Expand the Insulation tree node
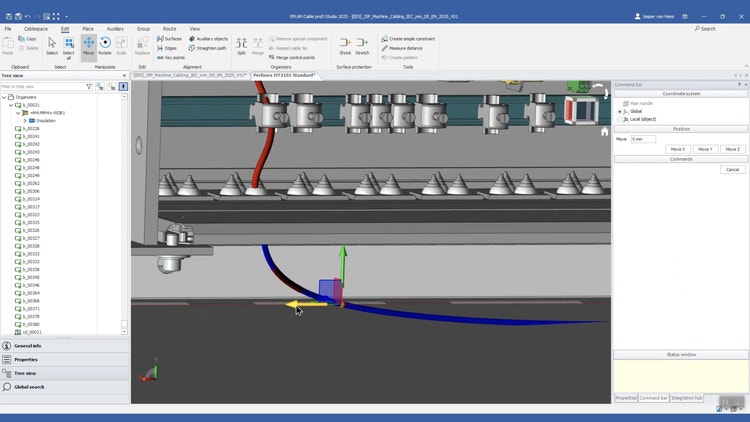750x422 pixels. [x=25, y=120]
